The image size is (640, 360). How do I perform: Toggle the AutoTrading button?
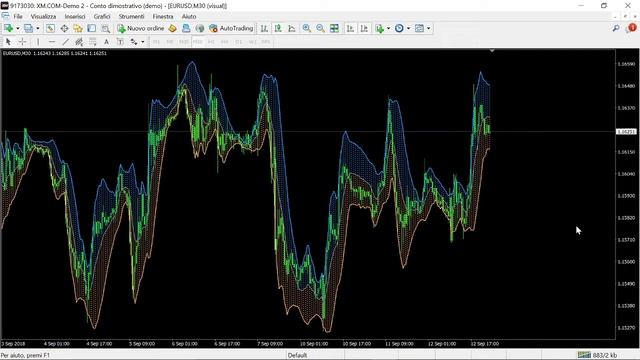click(x=231, y=28)
